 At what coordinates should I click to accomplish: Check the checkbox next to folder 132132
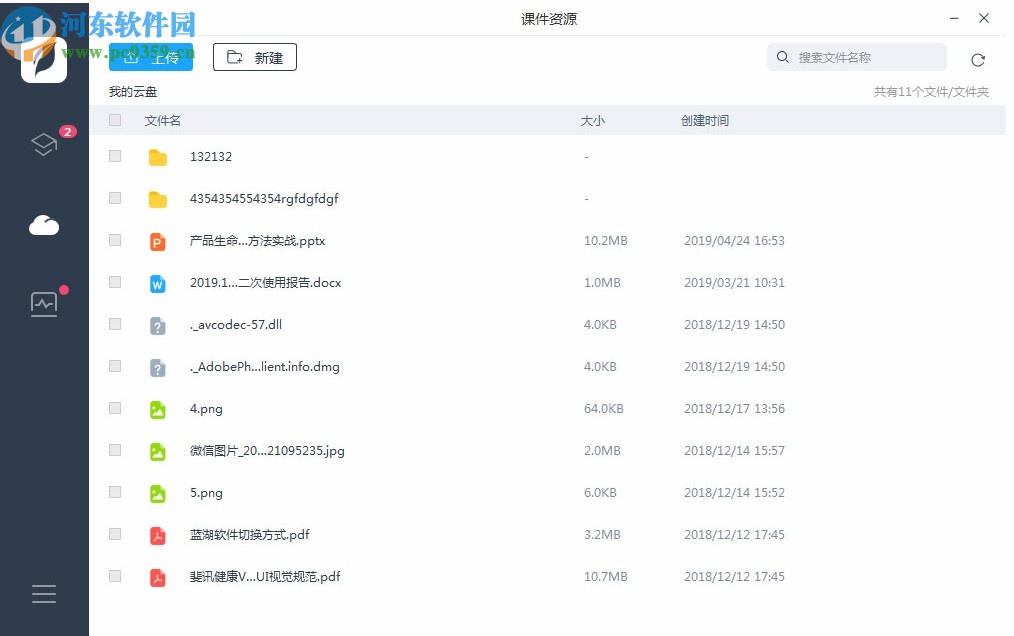114,157
